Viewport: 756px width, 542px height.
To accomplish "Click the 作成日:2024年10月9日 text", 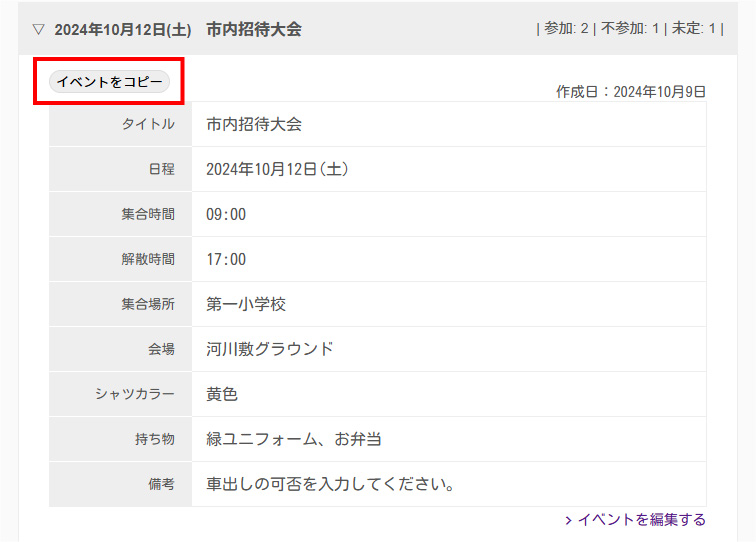I will click(x=631, y=92).
